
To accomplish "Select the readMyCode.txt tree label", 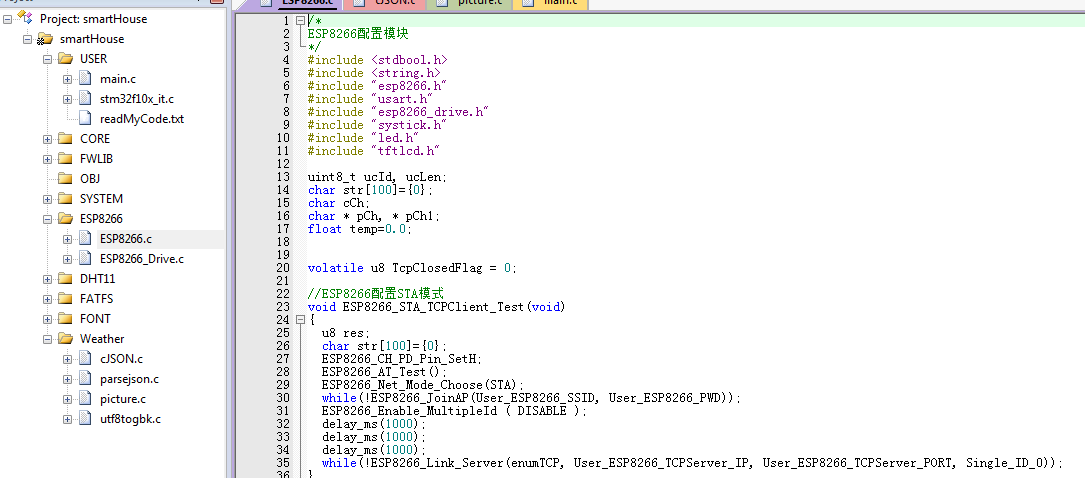I will tap(142, 119).
